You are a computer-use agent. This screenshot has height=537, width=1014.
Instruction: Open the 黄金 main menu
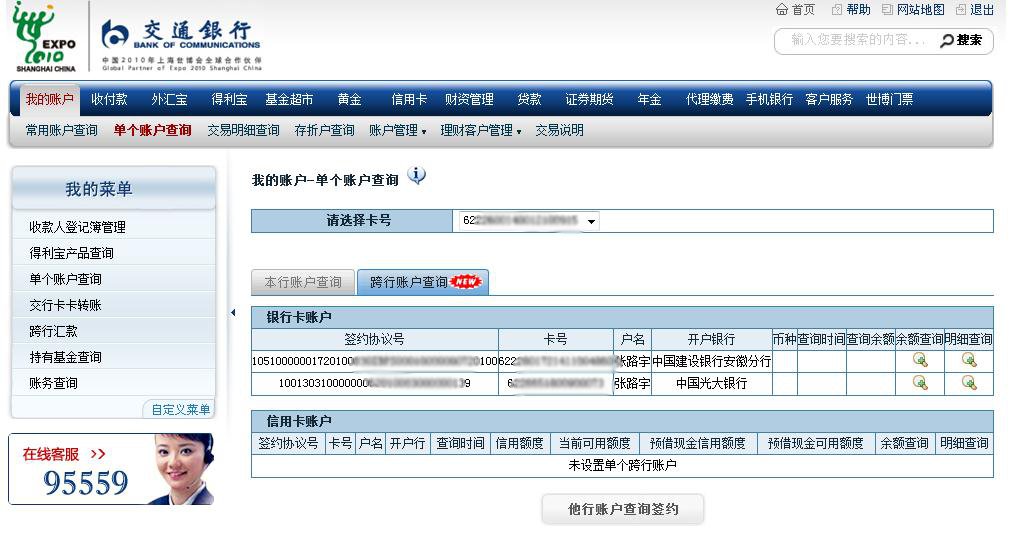point(349,100)
